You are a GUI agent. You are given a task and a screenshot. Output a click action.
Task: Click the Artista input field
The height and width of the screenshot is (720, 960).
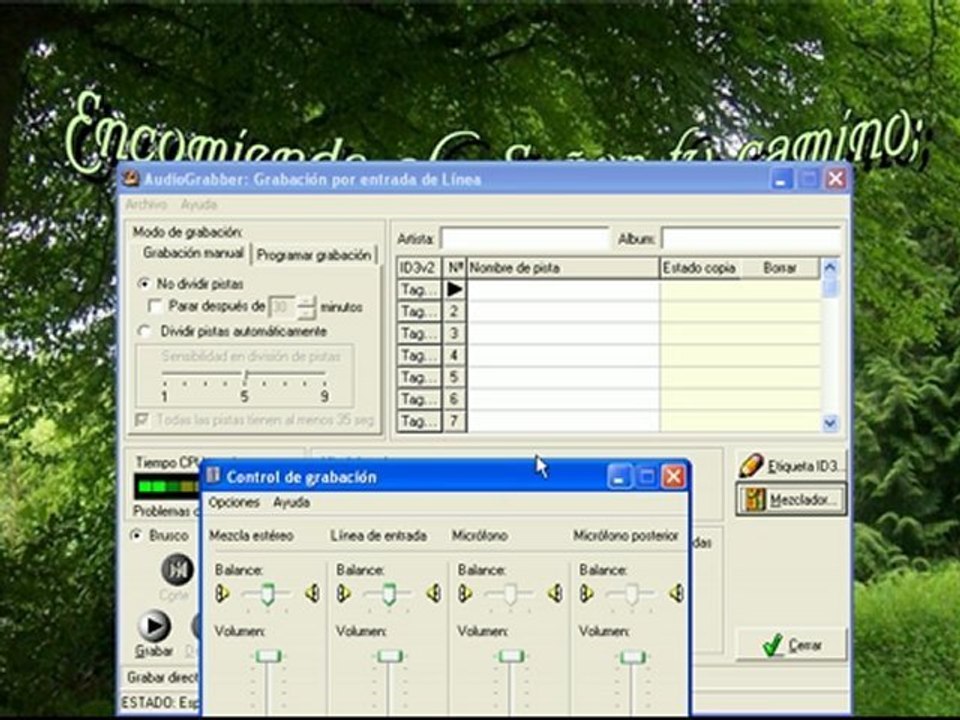click(x=525, y=239)
